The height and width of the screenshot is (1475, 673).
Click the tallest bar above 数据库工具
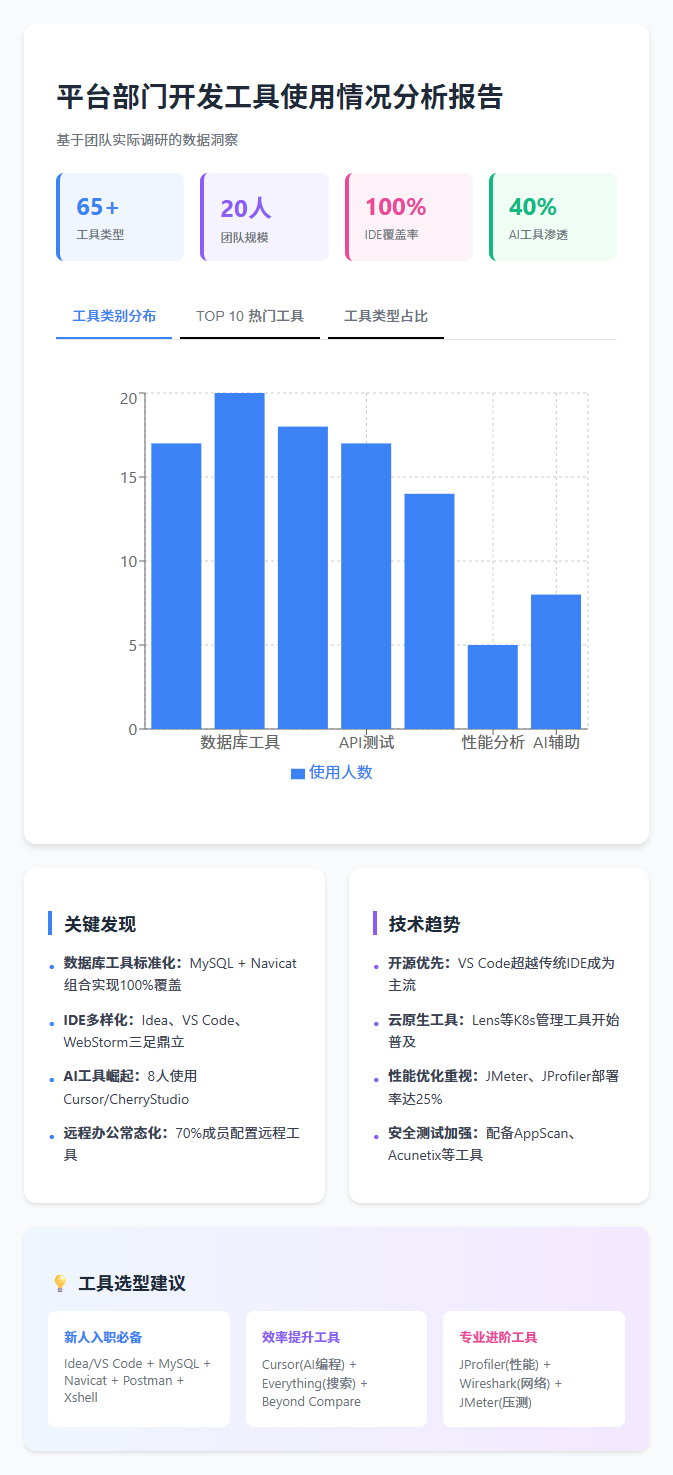pos(240,560)
